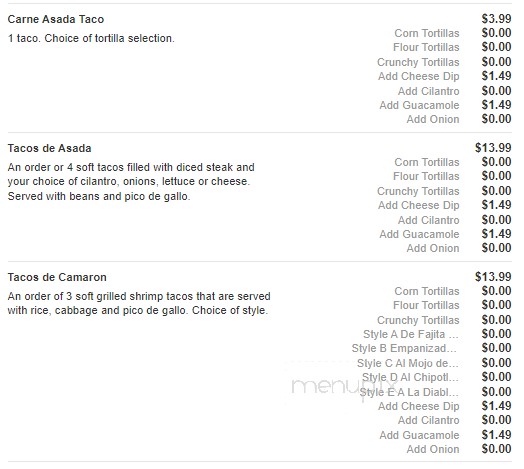Select Add Cilantro under Tacos de Asada
The height and width of the screenshot is (469, 524).
pos(428,220)
